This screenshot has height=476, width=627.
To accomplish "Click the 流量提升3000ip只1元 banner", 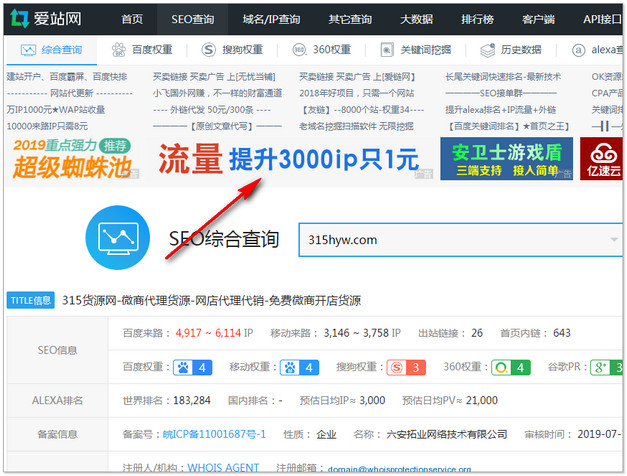I will [289, 159].
